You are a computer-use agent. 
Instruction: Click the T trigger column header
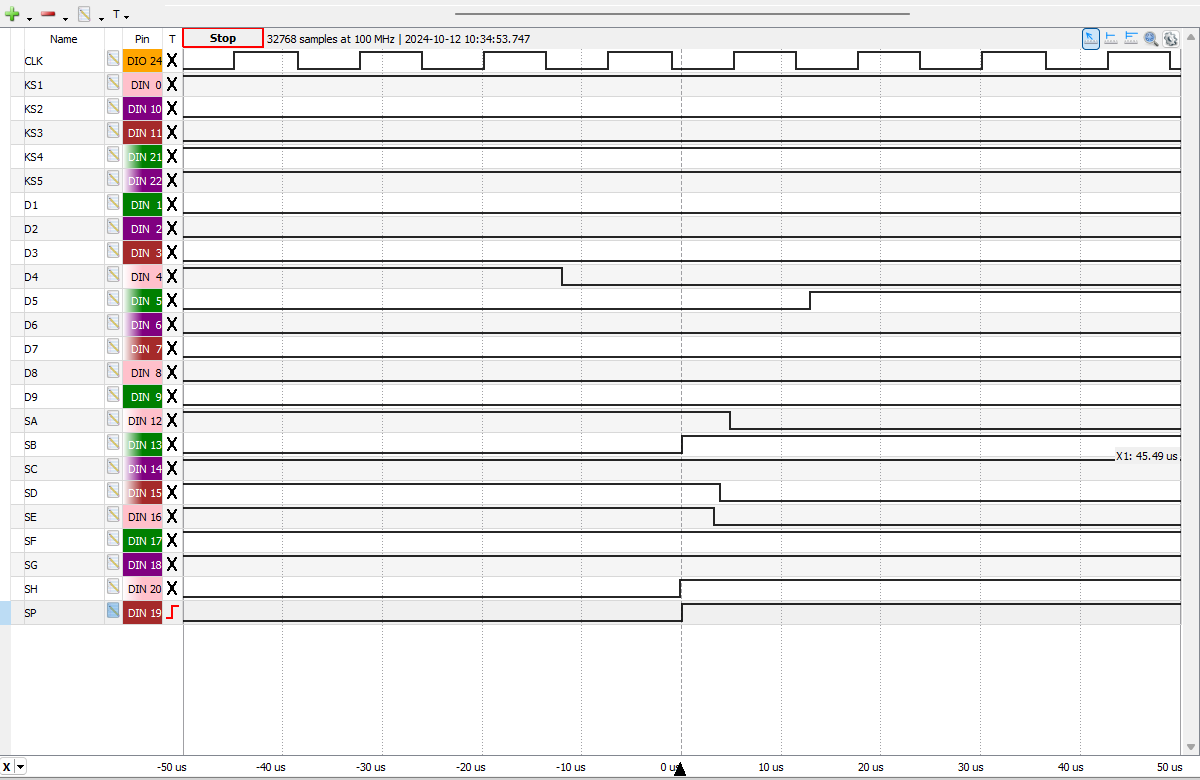172,39
